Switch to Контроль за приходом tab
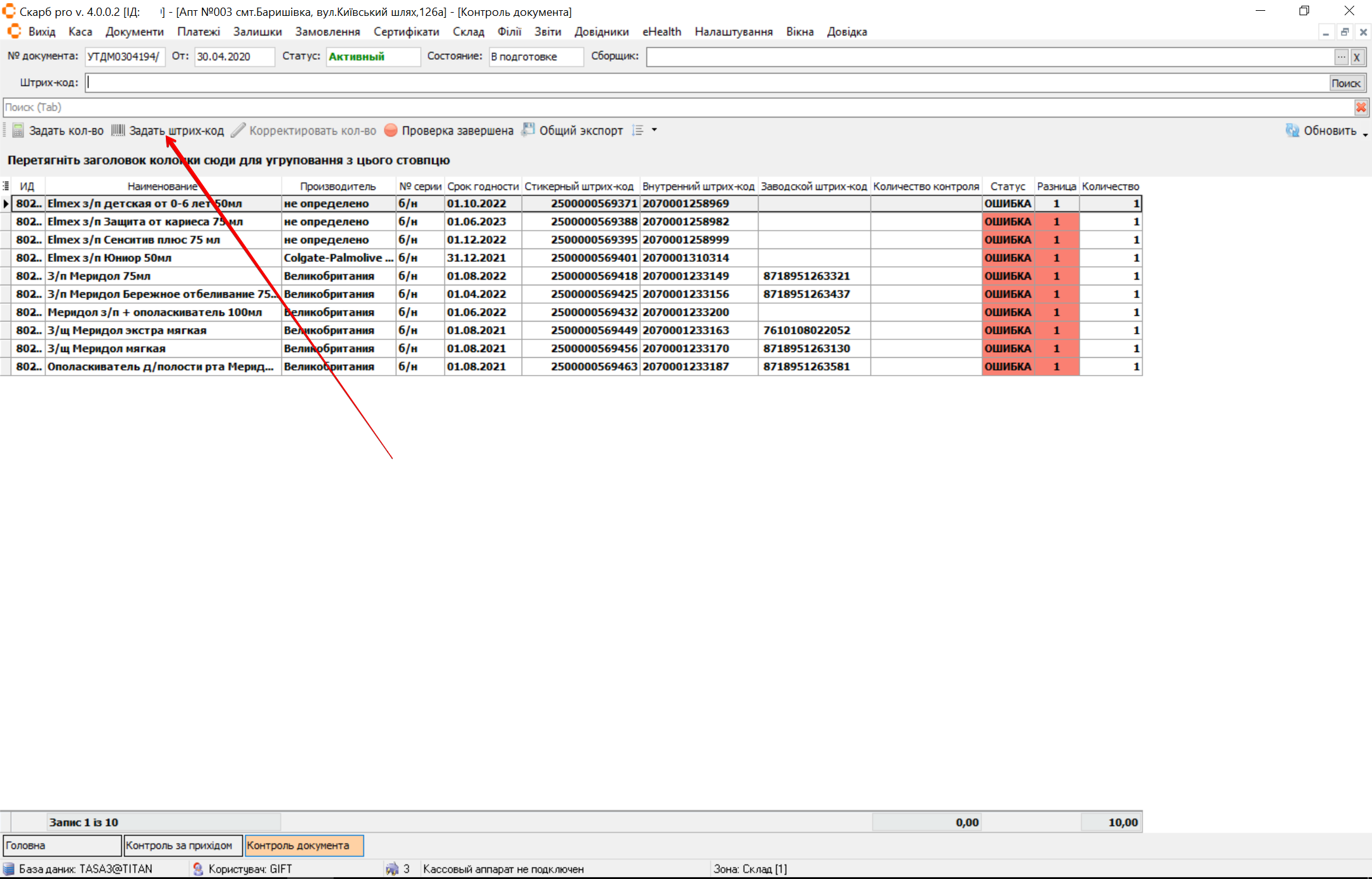Image resolution: width=1372 pixels, height=879 pixels. (182, 845)
